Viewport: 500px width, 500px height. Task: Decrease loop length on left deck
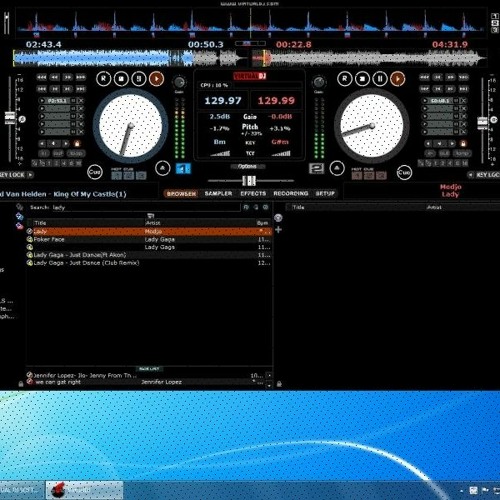point(42,144)
